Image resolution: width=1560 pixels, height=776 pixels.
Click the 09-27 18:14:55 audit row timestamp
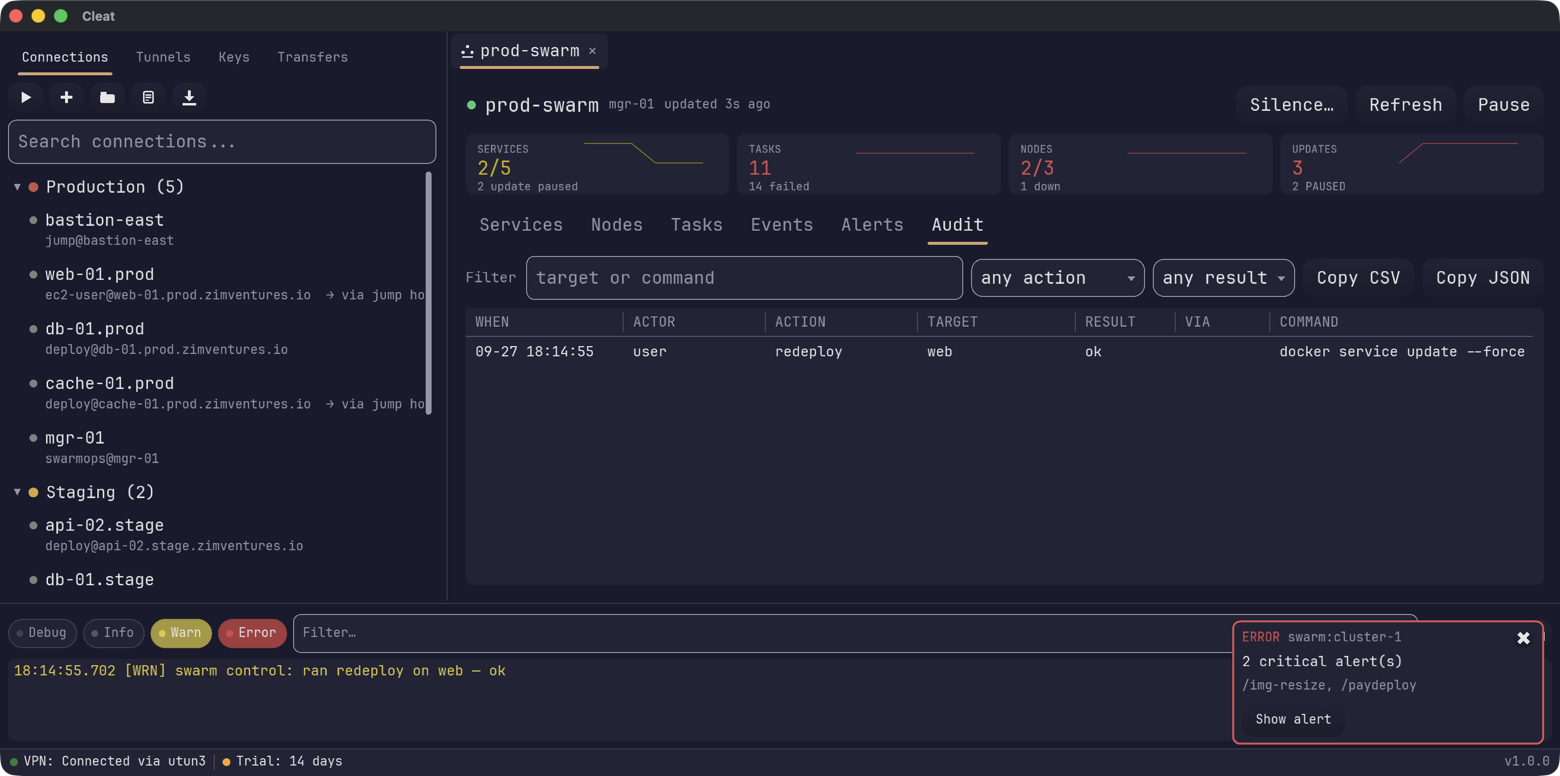tap(534, 352)
